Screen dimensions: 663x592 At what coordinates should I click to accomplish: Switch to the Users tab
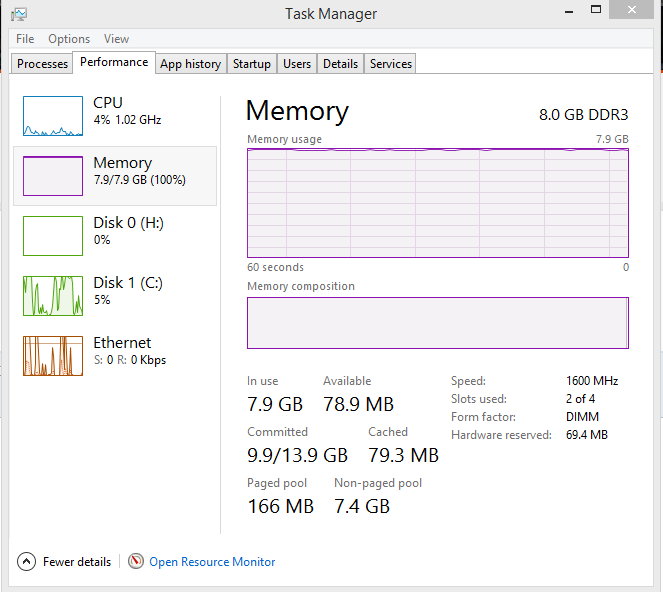[297, 64]
